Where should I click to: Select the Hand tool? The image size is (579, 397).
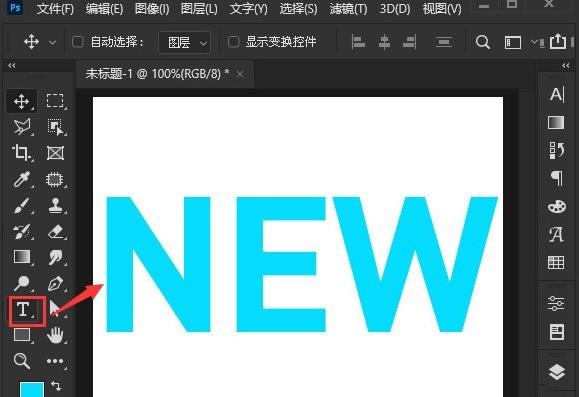pos(55,335)
